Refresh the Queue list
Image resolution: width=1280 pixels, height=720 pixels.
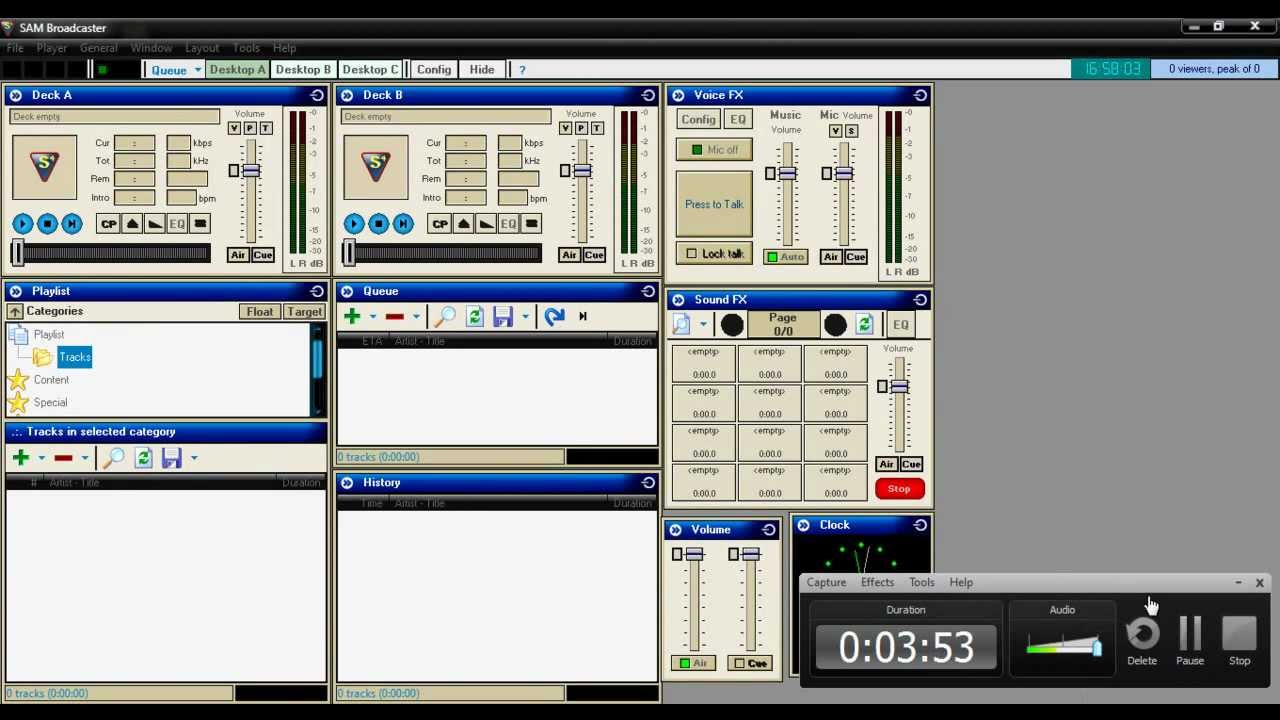click(x=475, y=316)
